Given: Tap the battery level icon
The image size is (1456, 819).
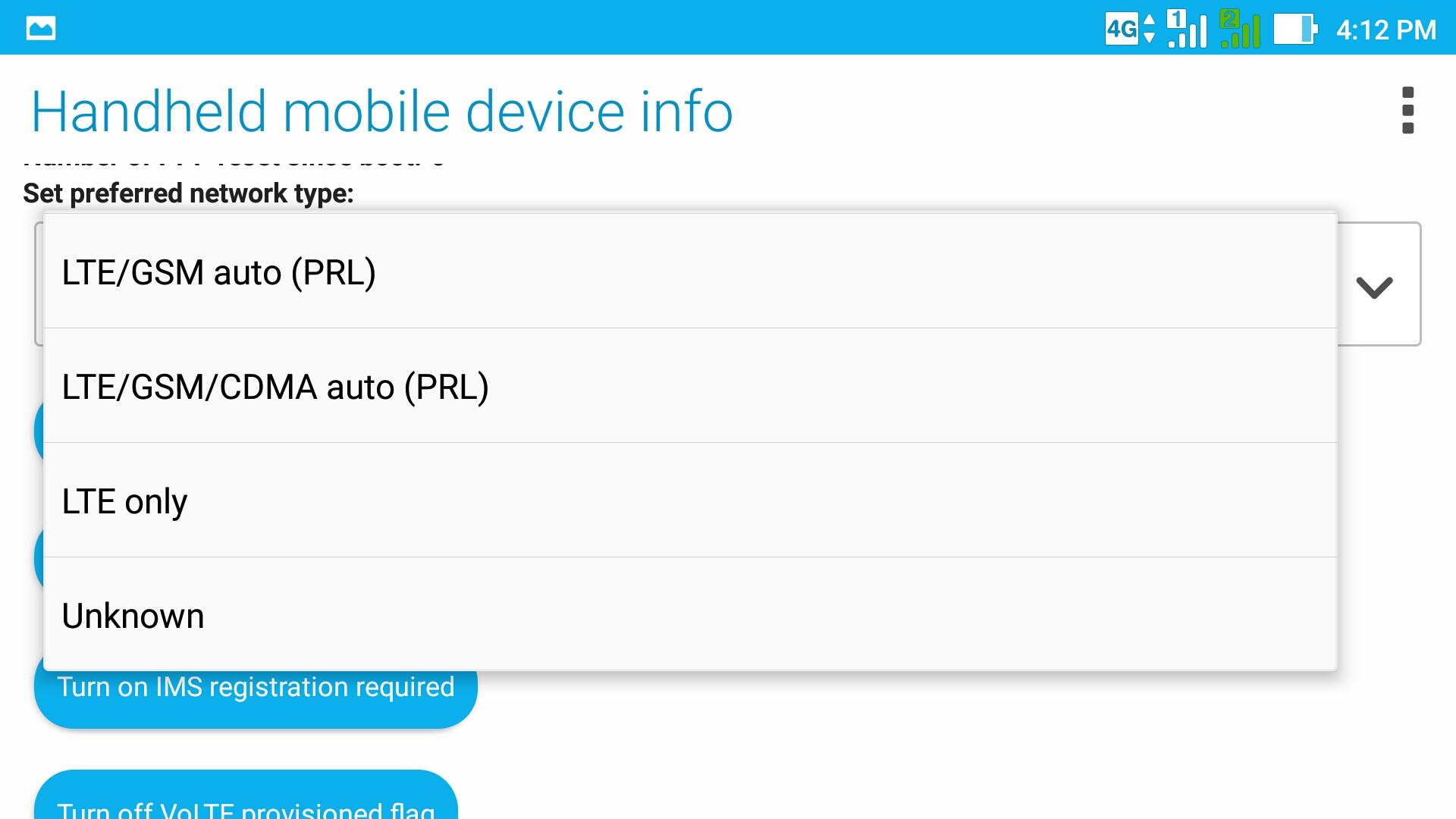Looking at the screenshot, I should [x=1295, y=29].
